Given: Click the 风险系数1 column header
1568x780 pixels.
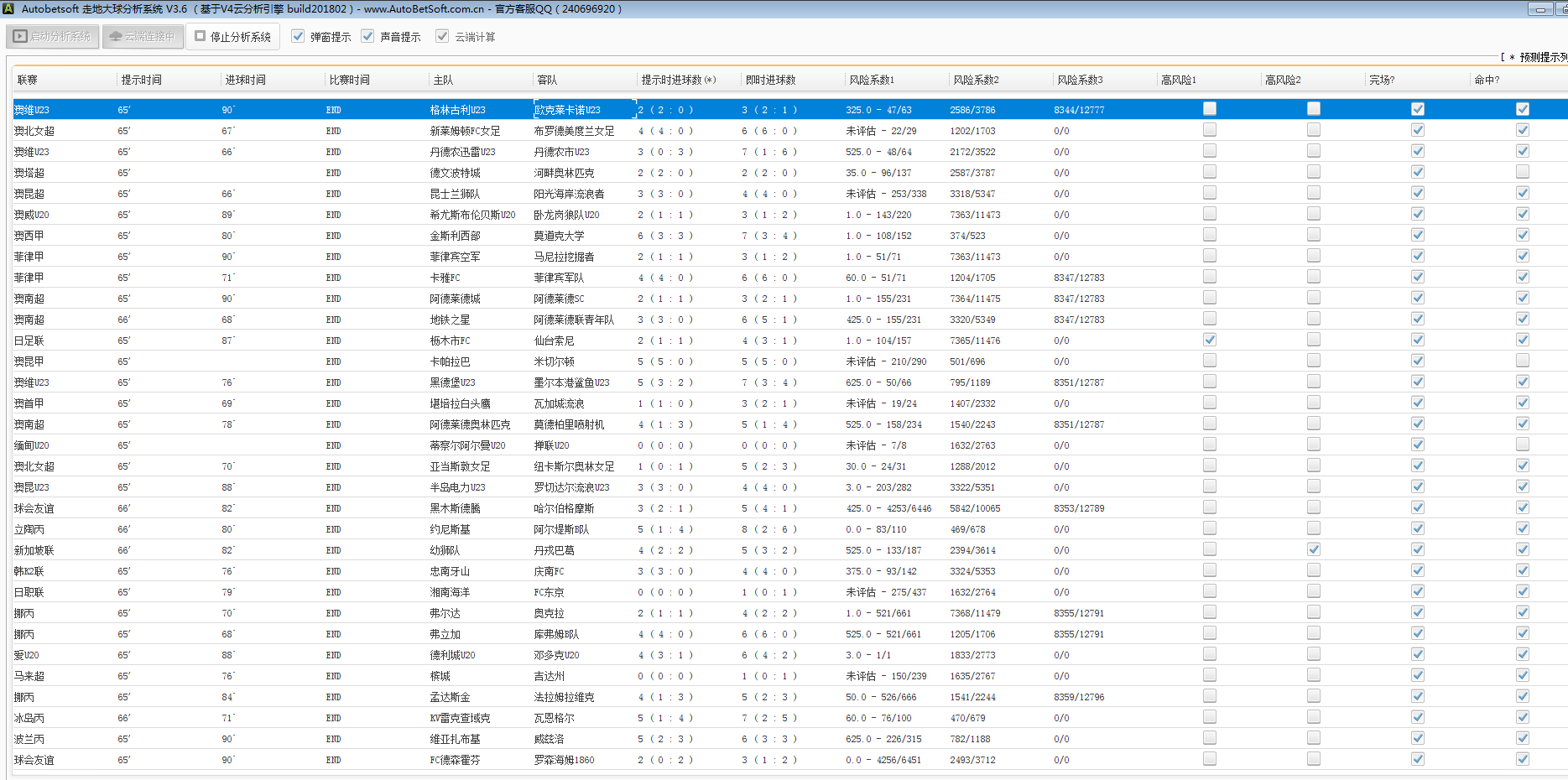Looking at the screenshot, I should 872,80.
